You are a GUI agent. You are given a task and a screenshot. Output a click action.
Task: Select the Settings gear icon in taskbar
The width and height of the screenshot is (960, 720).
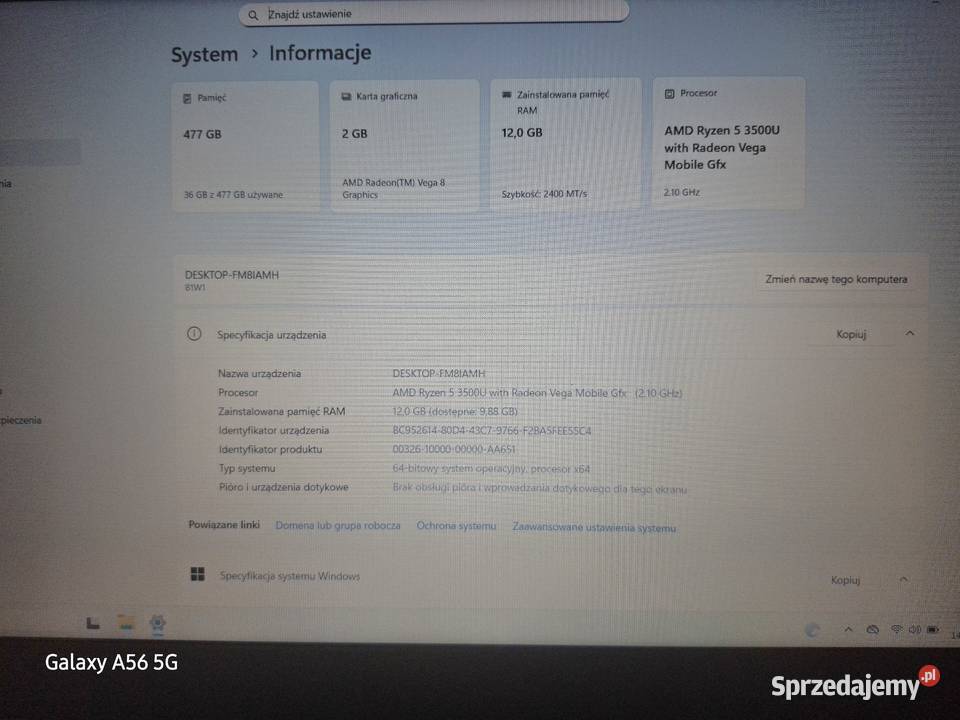coord(156,623)
